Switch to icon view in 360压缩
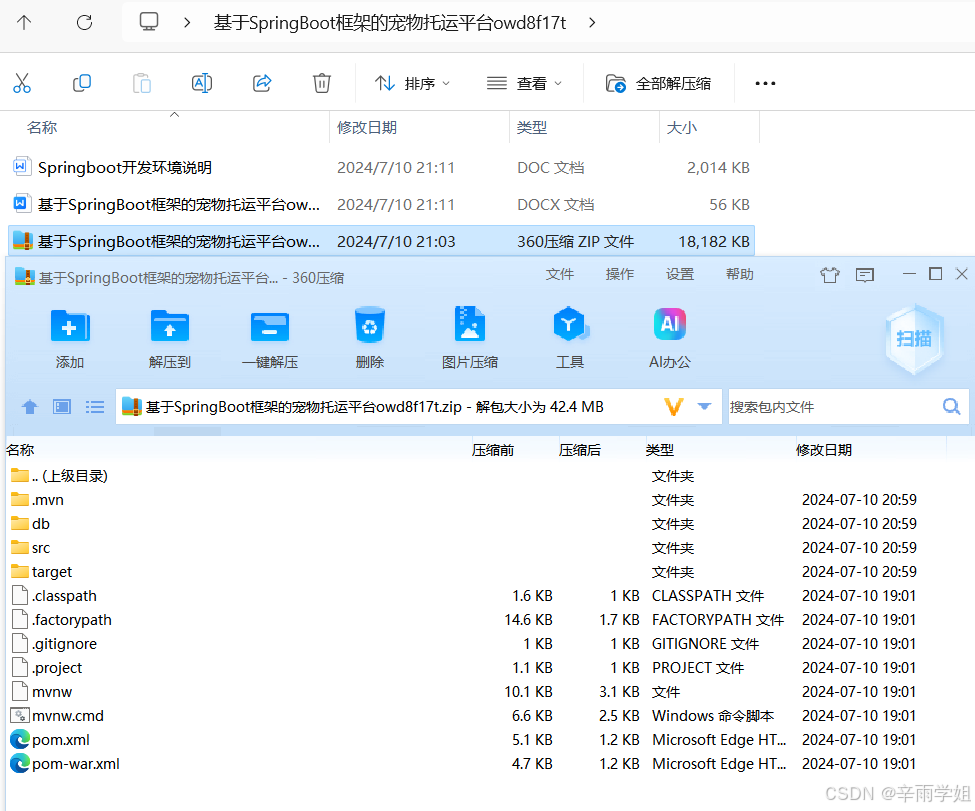This screenshot has width=975, height=811. [62, 407]
